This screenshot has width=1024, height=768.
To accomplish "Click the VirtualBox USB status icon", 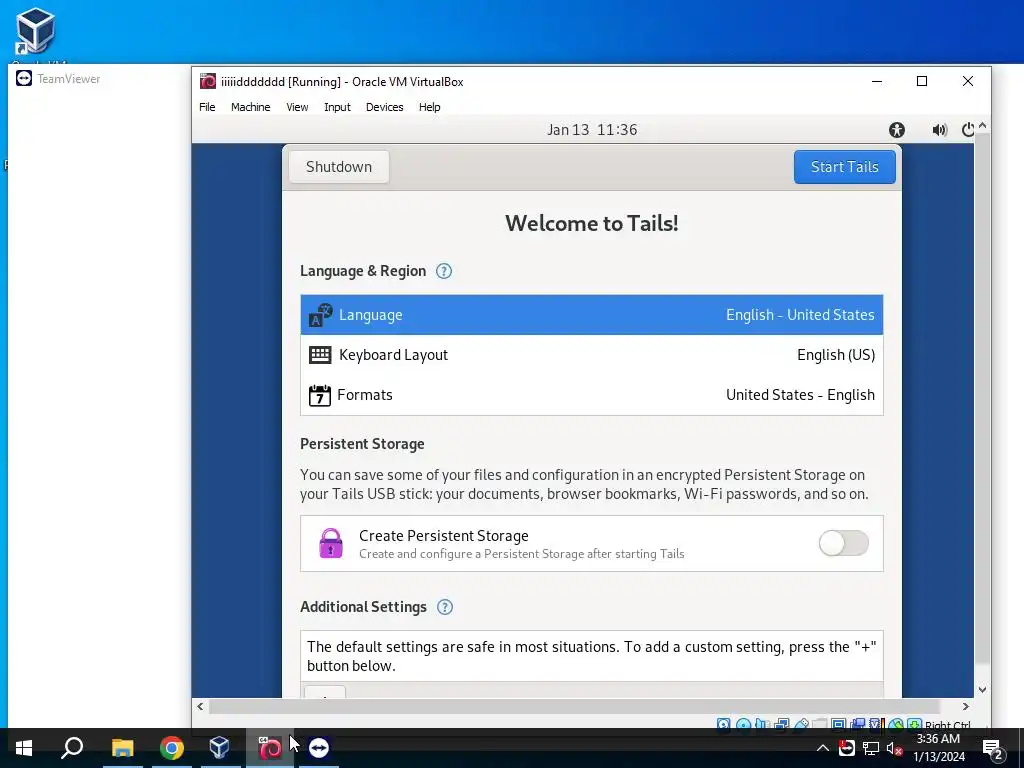I will click(801, 724).
